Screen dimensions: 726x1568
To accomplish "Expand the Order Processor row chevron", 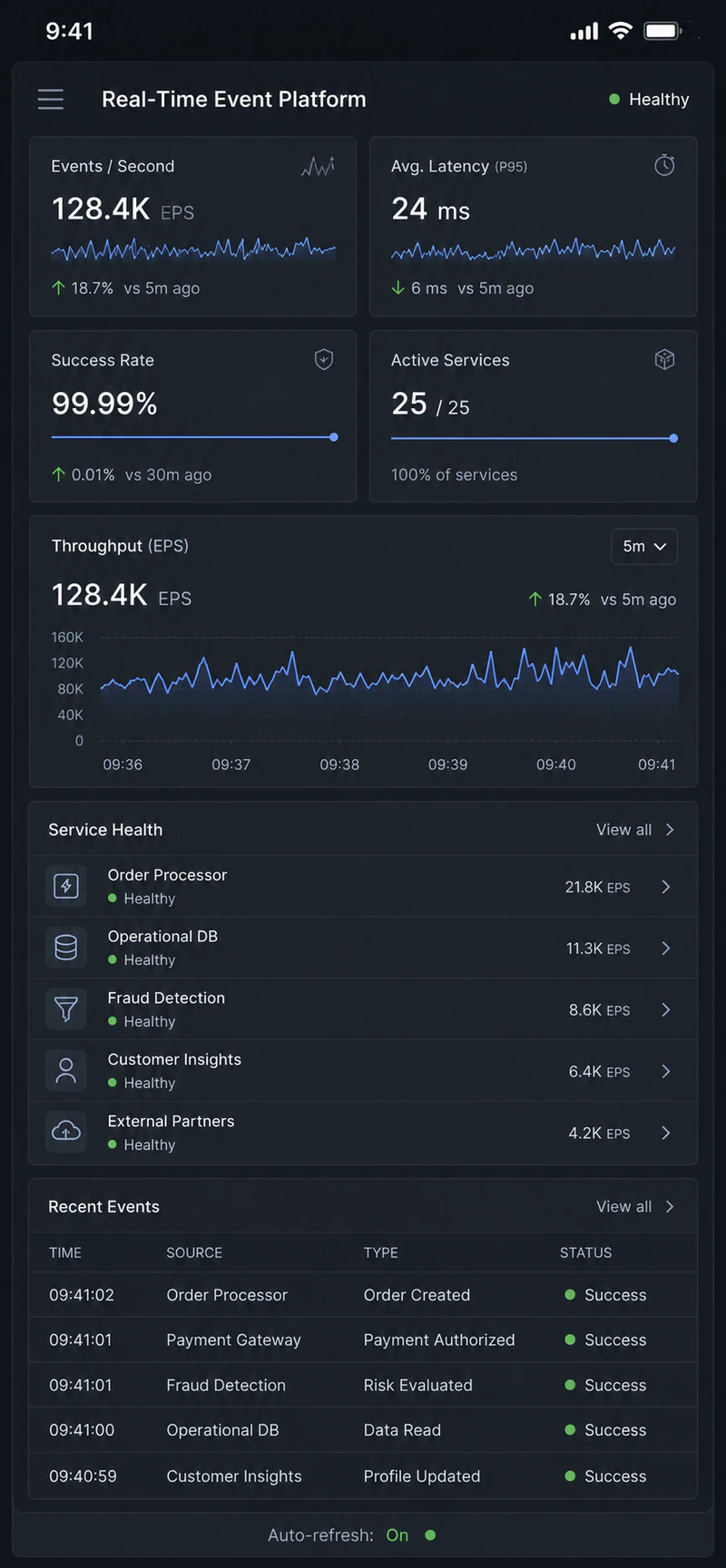I will (666, 887).
